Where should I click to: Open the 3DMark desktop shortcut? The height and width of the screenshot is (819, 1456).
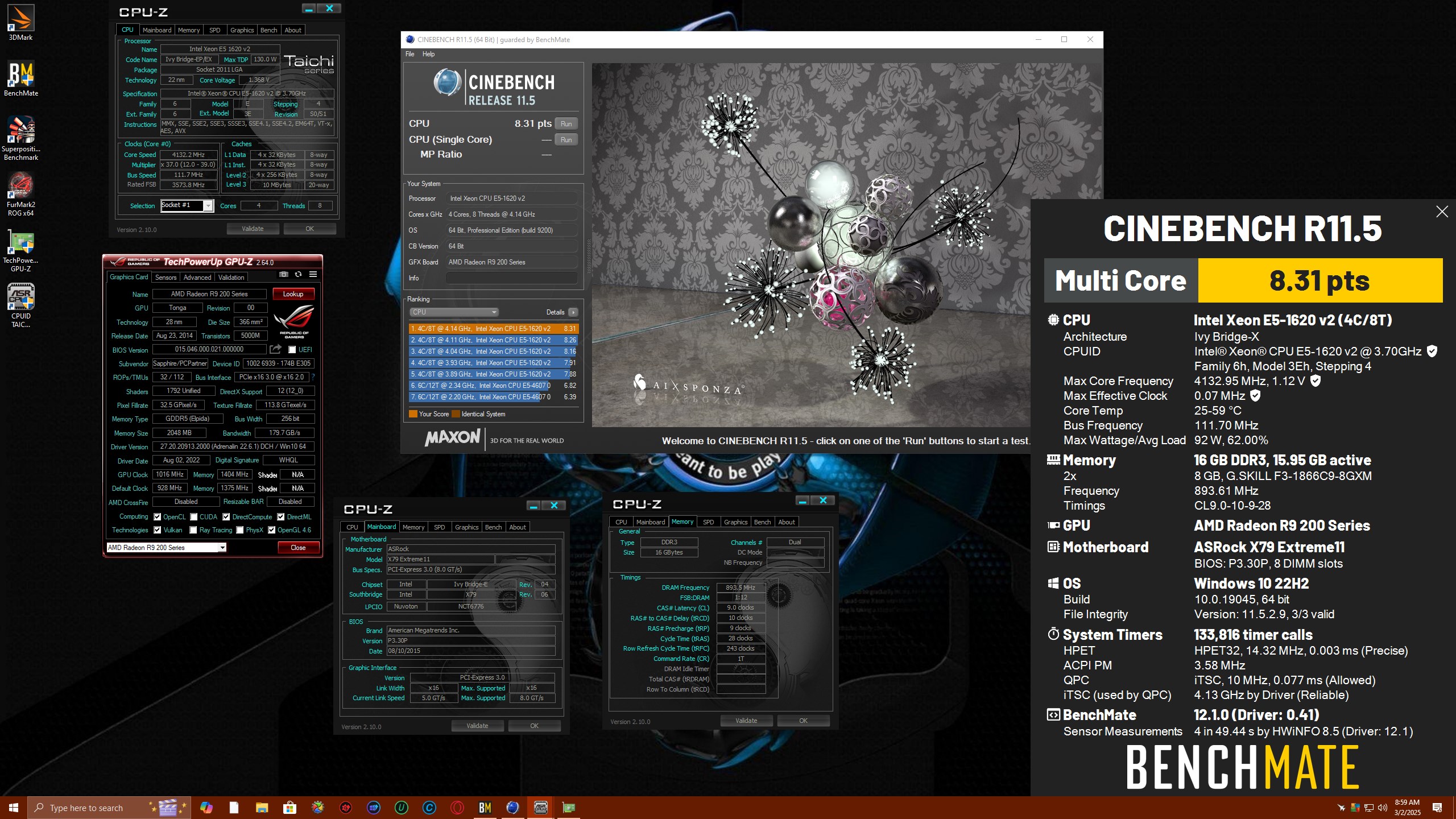(x=20, y=23)
